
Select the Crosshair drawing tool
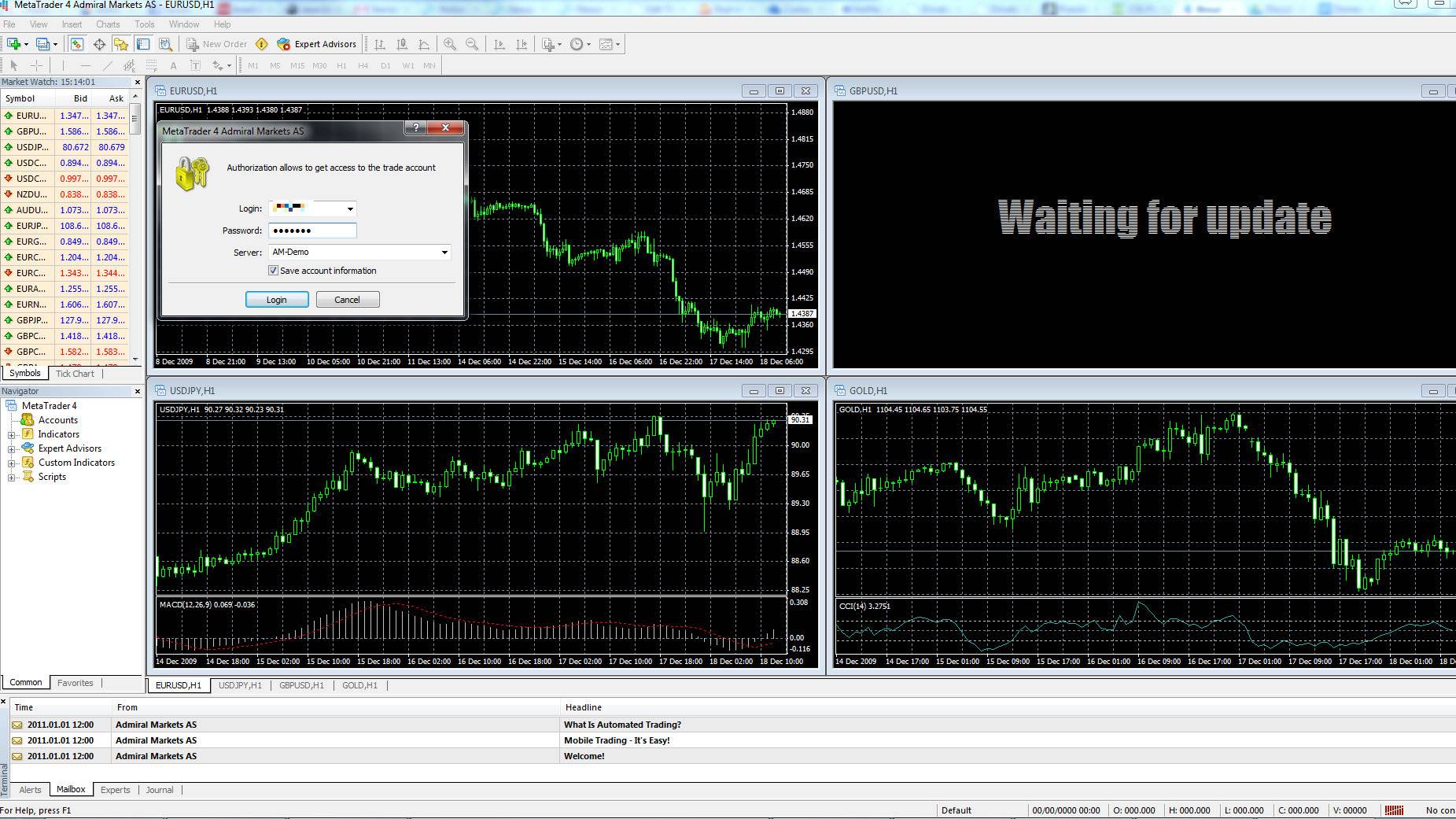[36, 65]
